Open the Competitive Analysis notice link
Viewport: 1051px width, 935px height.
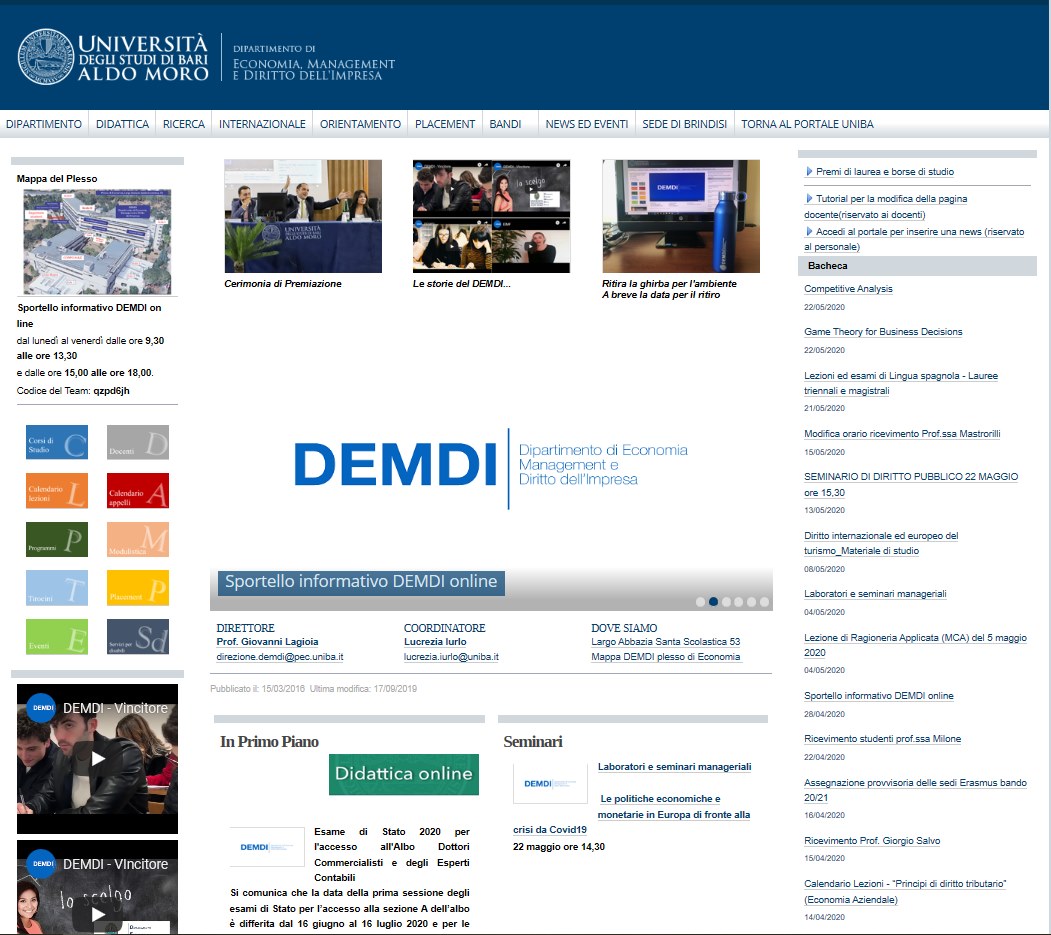pos(848,289)
